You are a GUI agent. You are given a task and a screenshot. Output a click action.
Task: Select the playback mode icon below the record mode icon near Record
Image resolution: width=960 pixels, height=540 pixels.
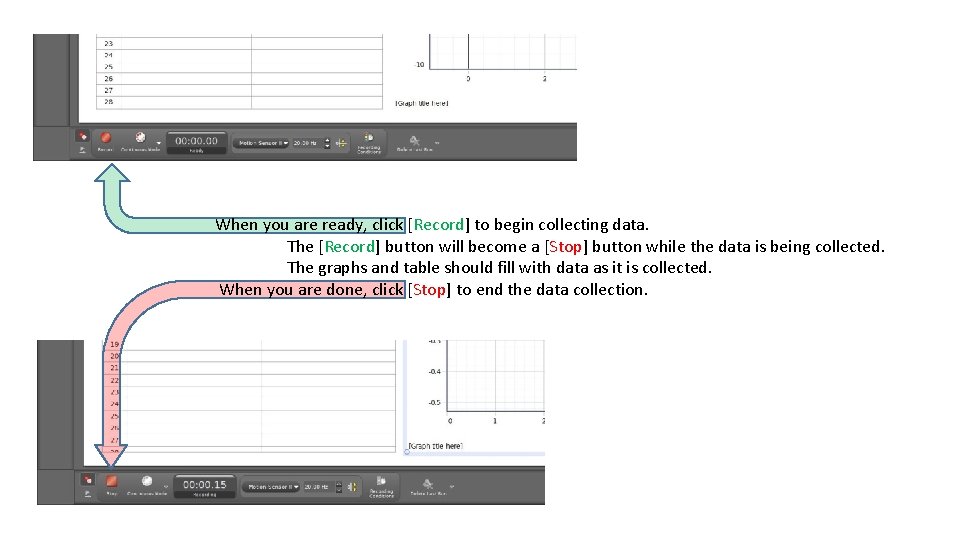coord(82,149)
